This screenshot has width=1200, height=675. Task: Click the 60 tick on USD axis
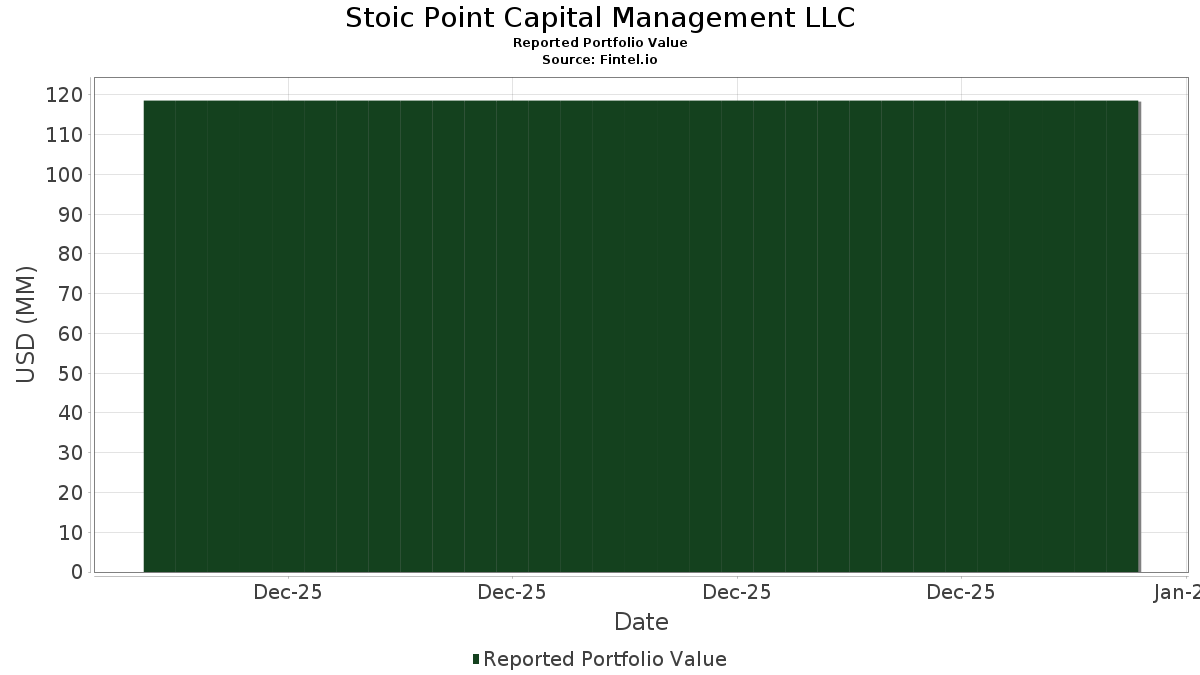click(71, 333)
